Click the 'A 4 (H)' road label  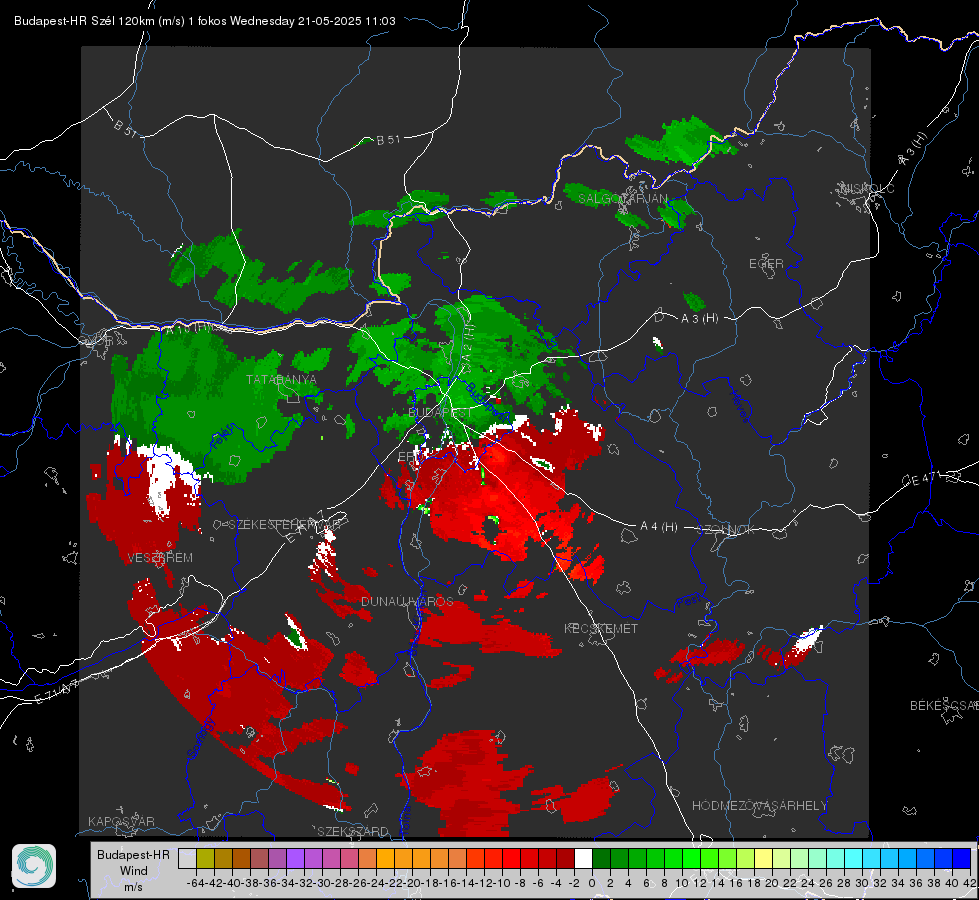(659, 527)
